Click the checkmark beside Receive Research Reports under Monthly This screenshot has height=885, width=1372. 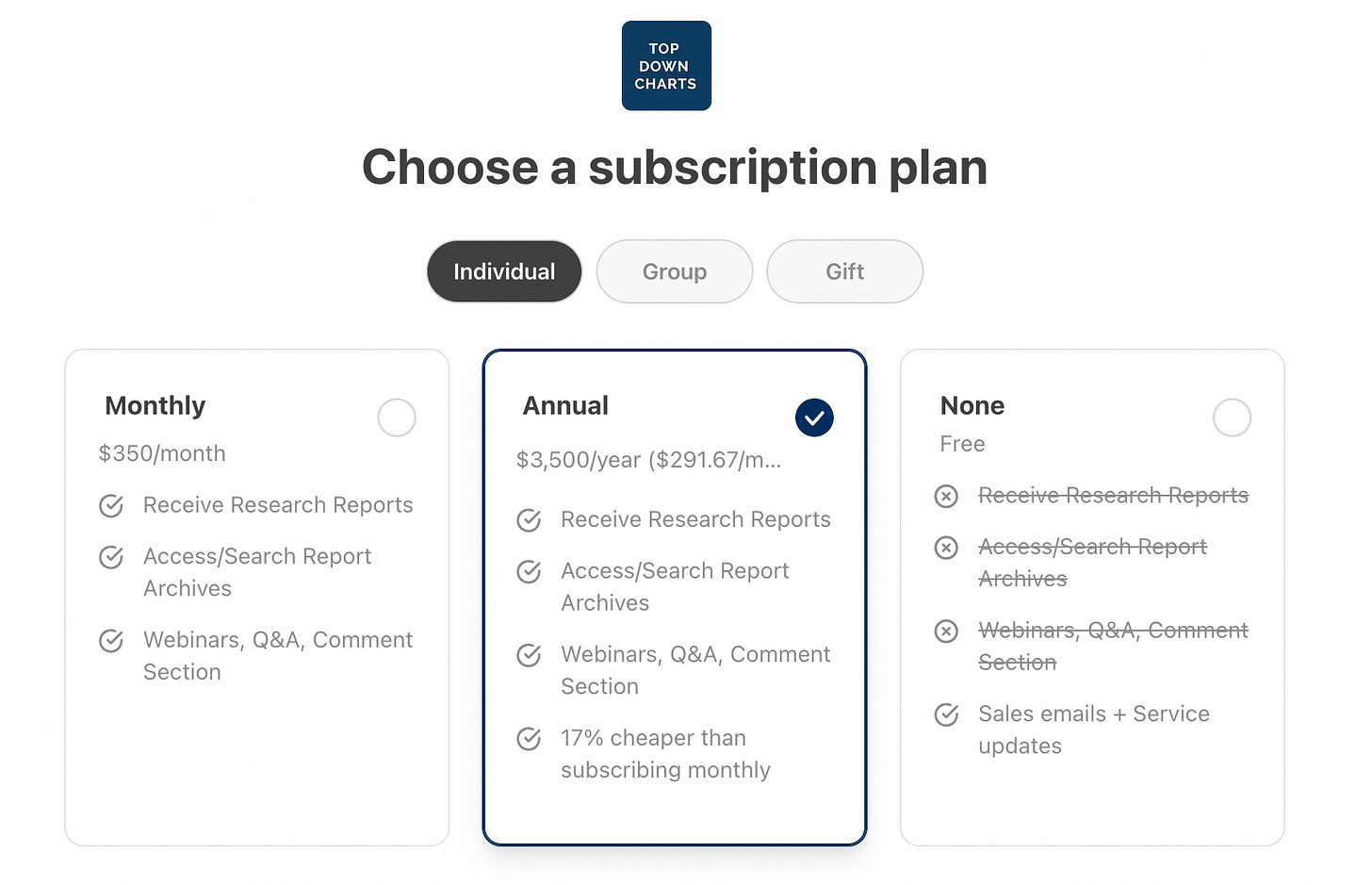click(110, 505)
